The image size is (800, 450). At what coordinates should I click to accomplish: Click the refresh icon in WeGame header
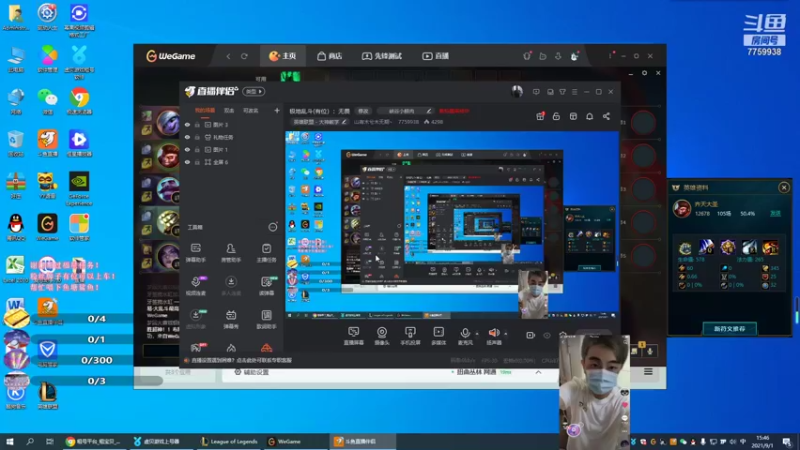pyautogui.click(x=244, y=56)
